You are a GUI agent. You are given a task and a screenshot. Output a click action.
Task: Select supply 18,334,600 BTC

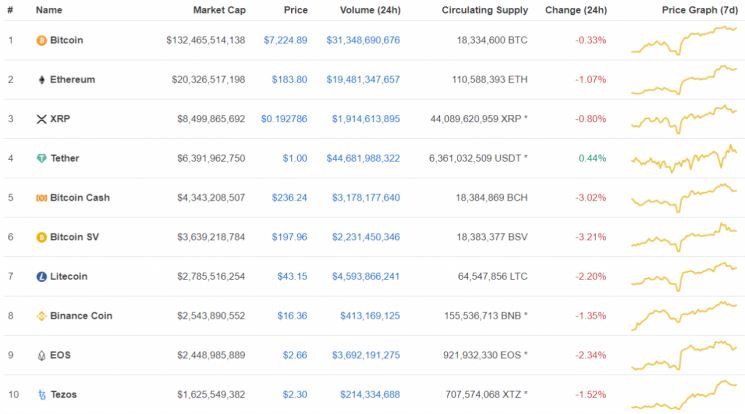tap(492, 40)
